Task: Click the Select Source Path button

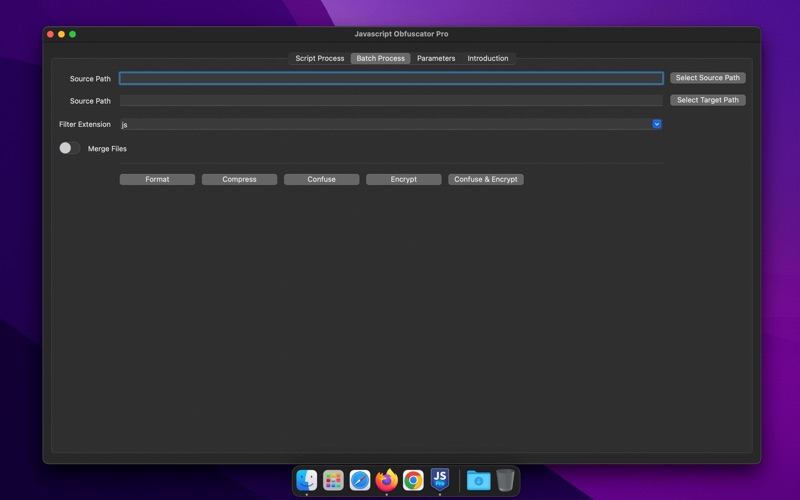Action: click(x=707, y=78)
